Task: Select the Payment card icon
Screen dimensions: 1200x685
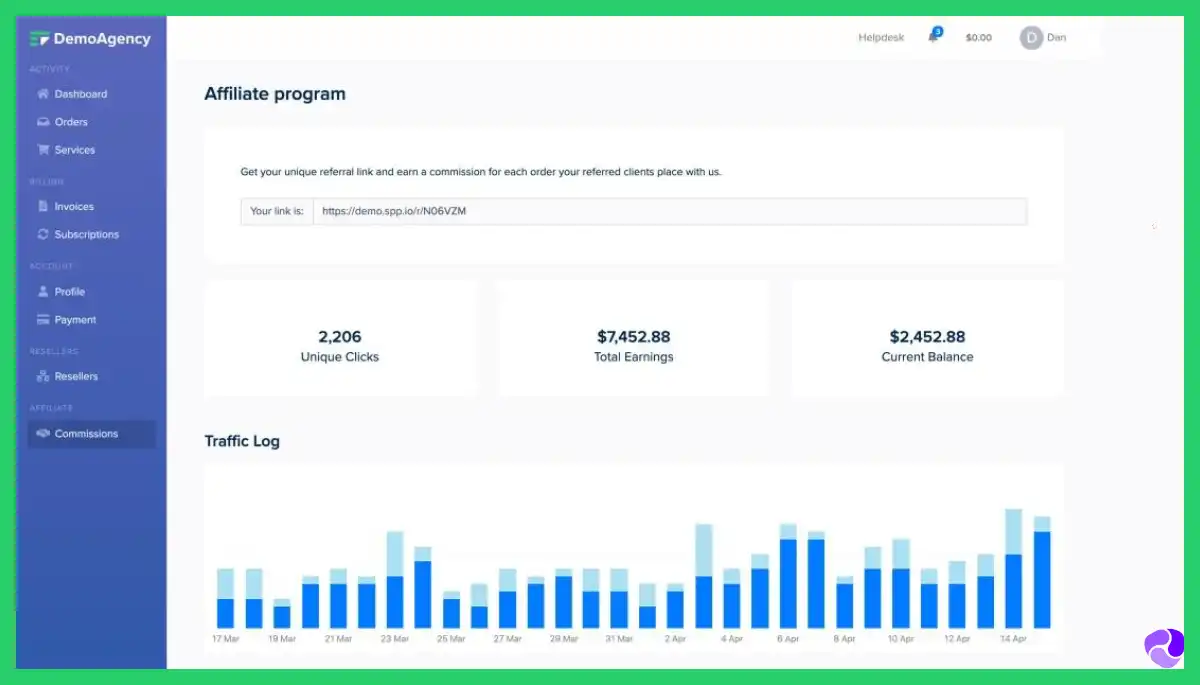Action: (42, 319)
